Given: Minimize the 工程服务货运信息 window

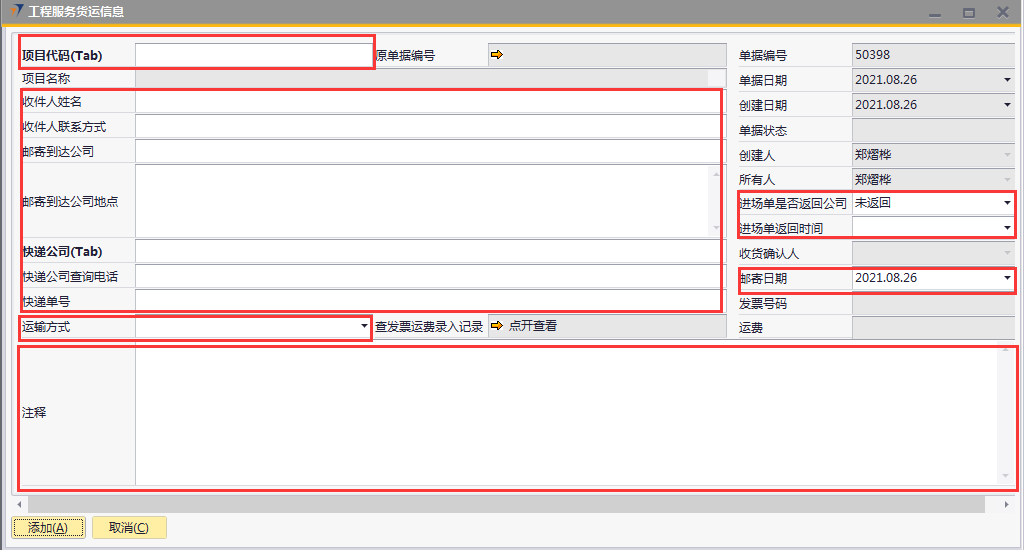Looking at the screenshot, I should click(x=934, y=13).
